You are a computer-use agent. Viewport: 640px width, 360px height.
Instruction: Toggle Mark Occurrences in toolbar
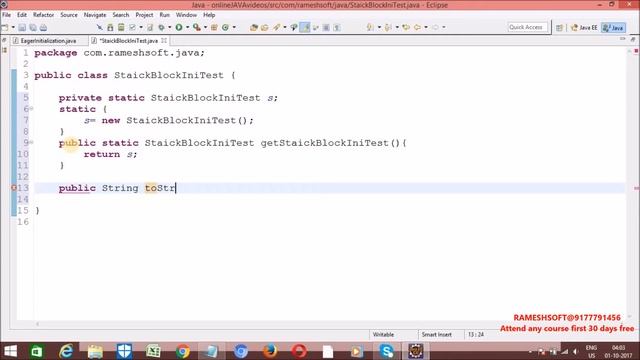coord(304,27)
